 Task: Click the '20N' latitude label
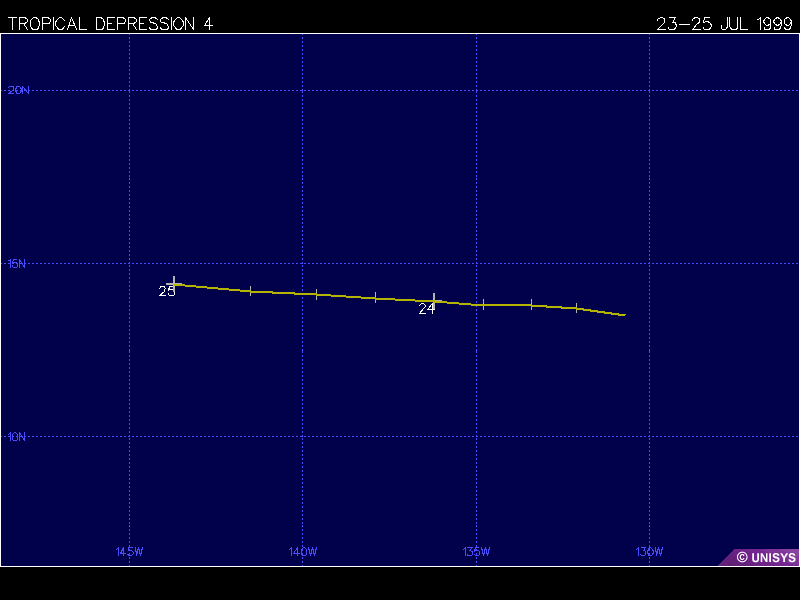pos(18,90)
